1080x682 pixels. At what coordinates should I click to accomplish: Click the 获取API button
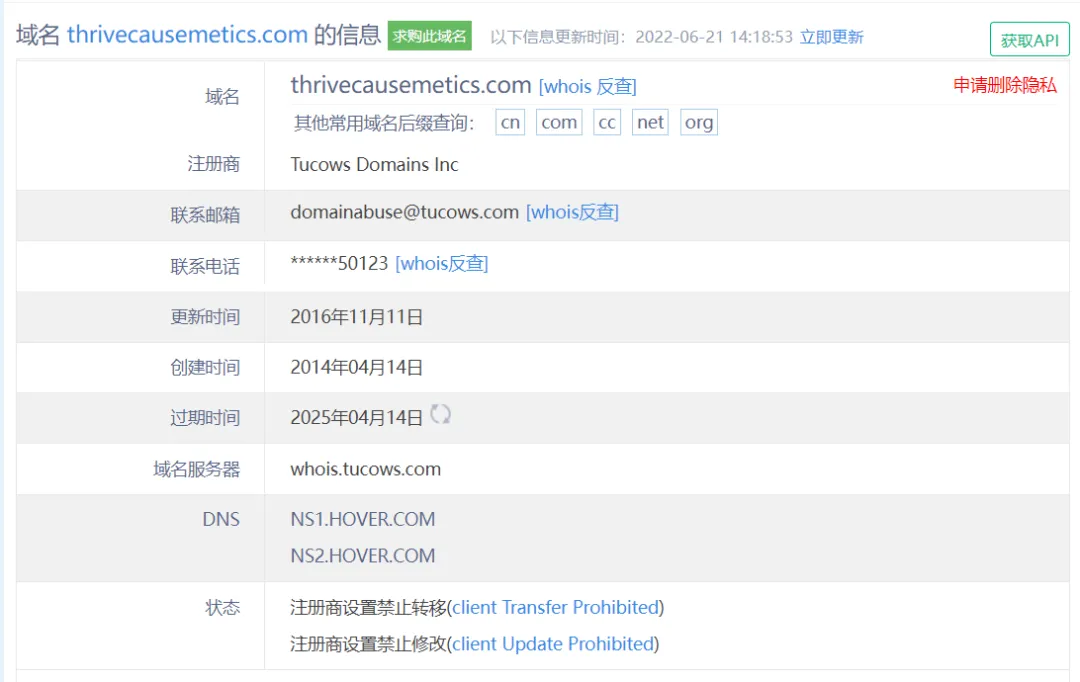[x=1029, y=40]
